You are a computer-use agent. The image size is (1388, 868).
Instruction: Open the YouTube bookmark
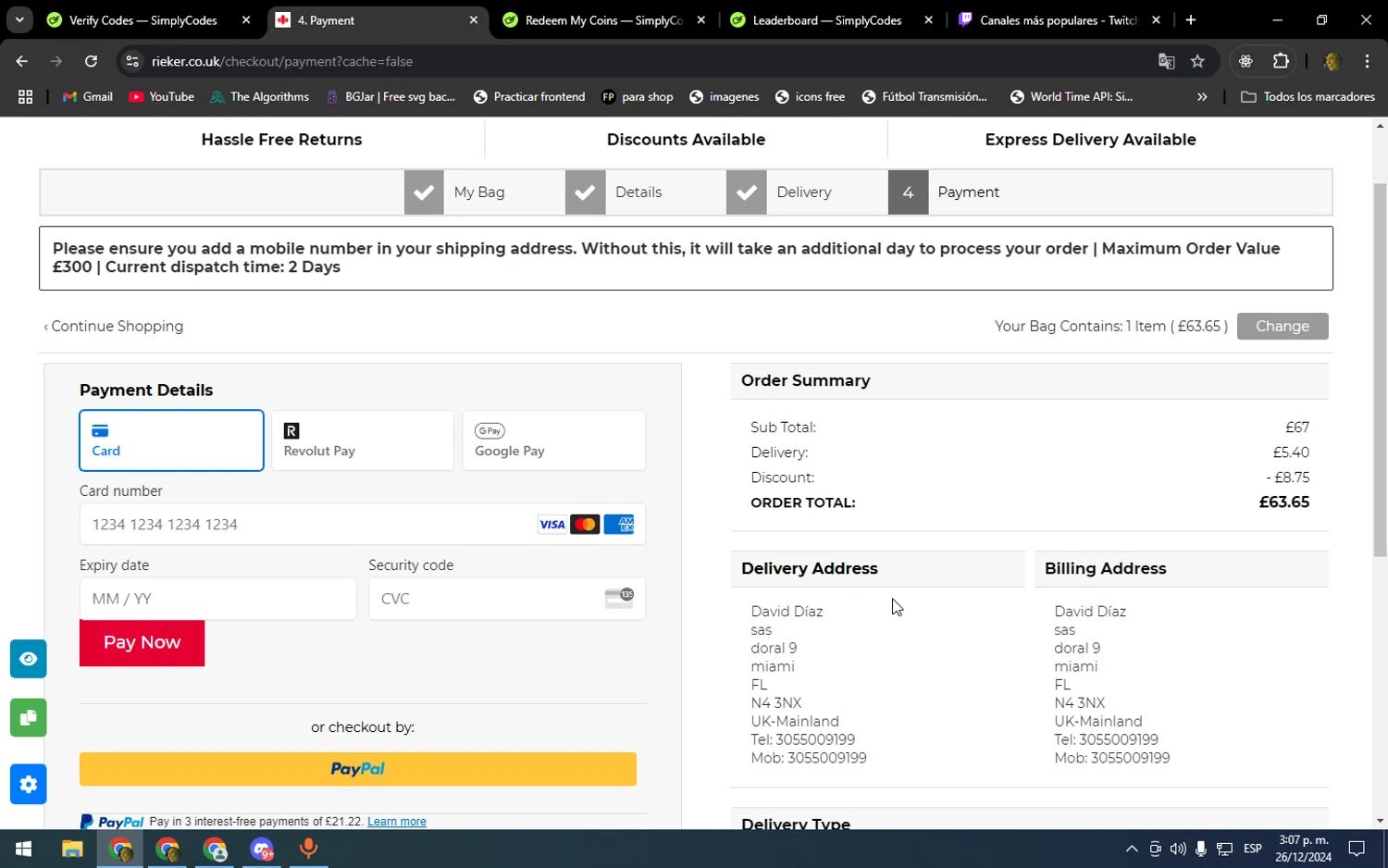click(x=162, y=96)
